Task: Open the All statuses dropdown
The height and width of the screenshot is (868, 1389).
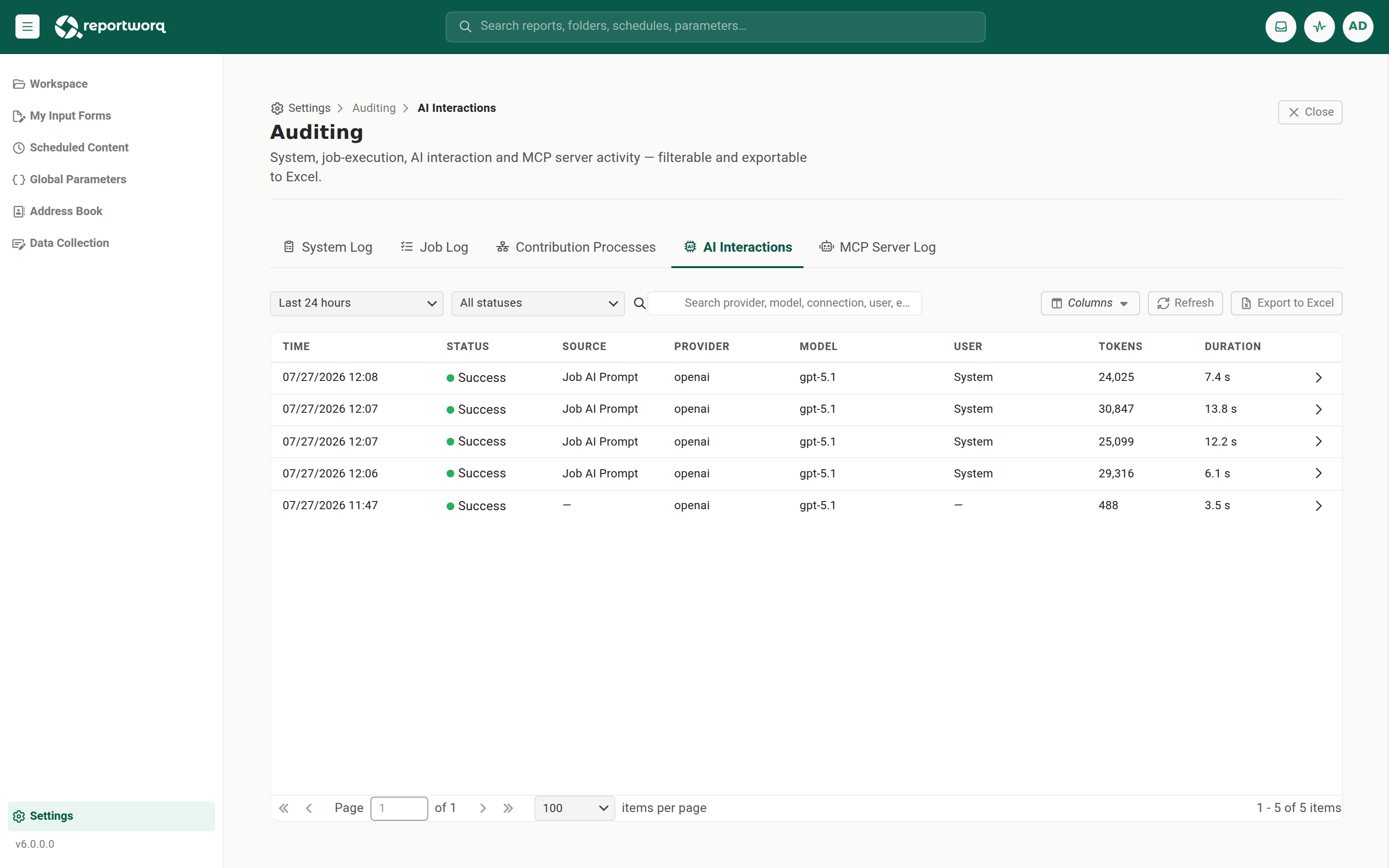Action: click(x=538, y=303)
